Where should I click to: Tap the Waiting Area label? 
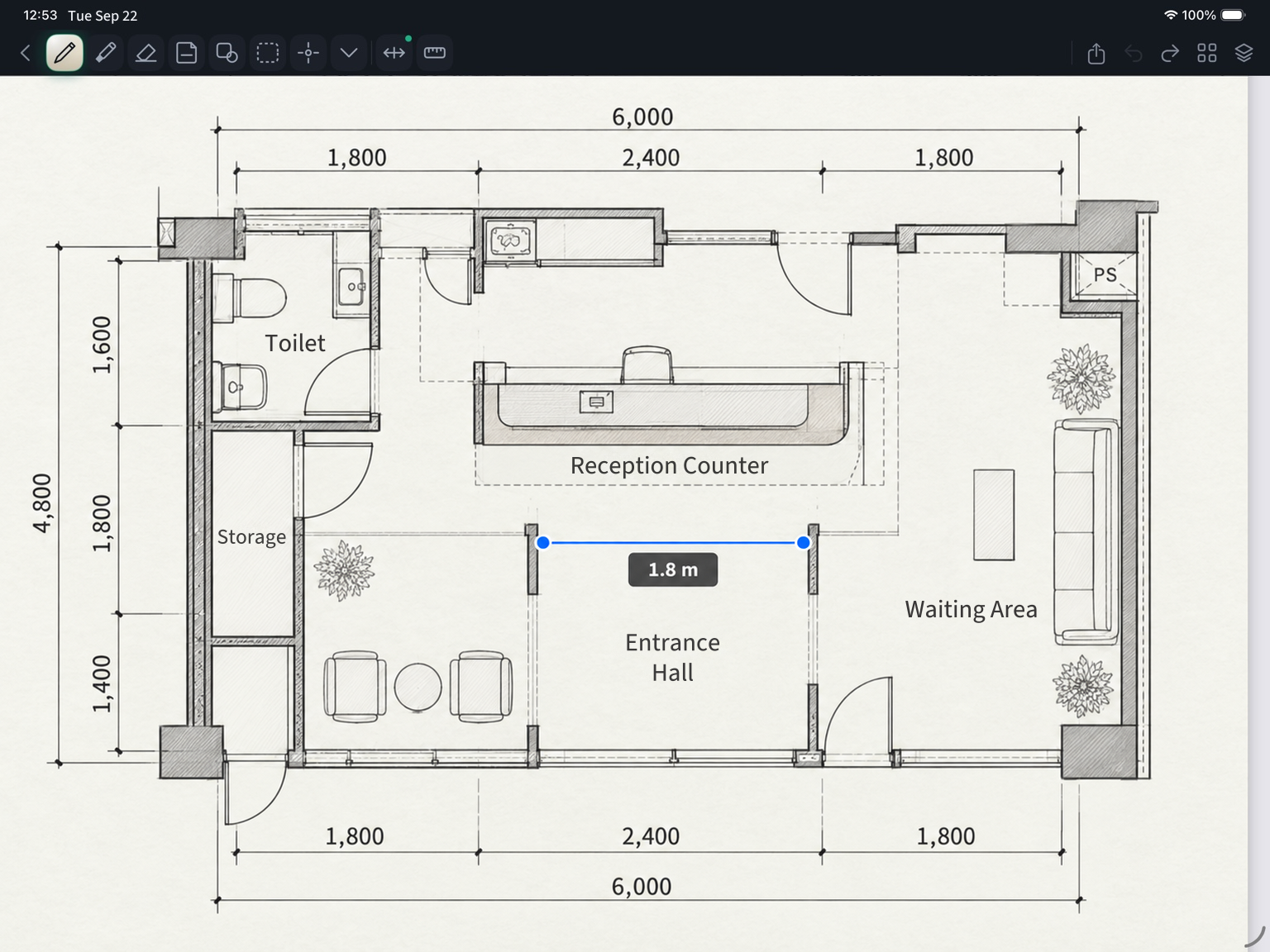[x=971, y=610]
